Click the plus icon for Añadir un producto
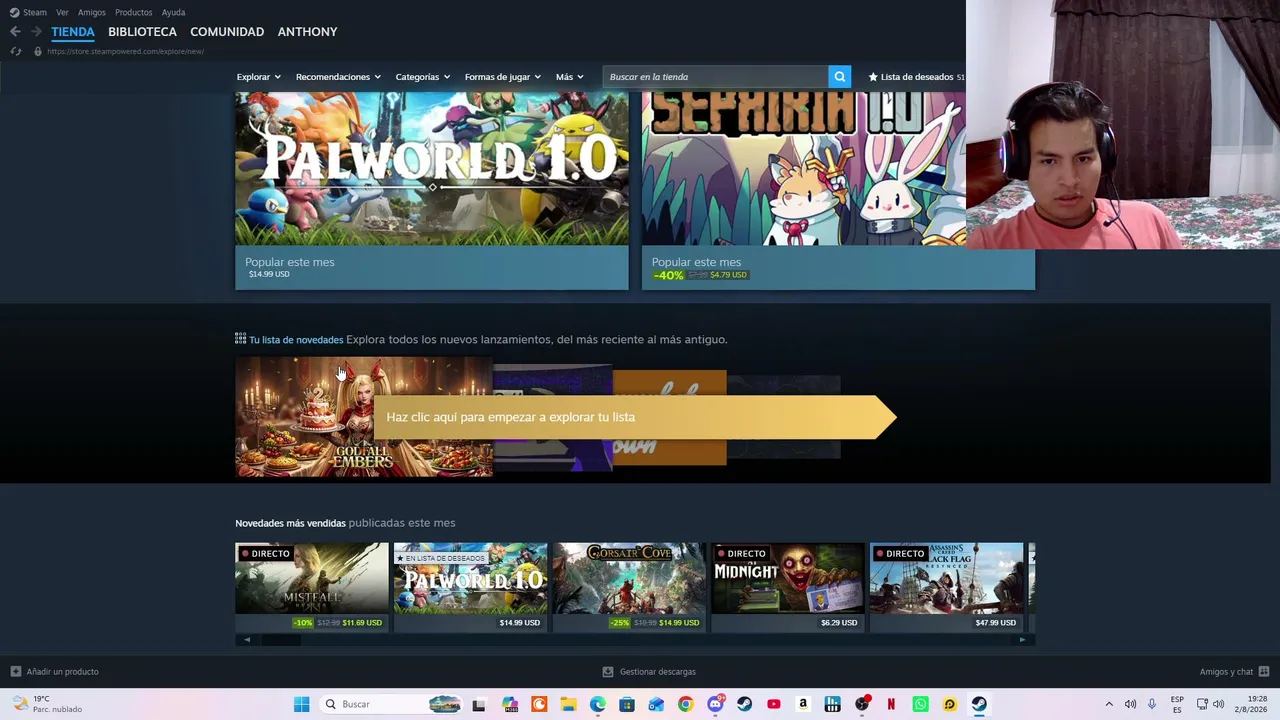 [15, 672]
